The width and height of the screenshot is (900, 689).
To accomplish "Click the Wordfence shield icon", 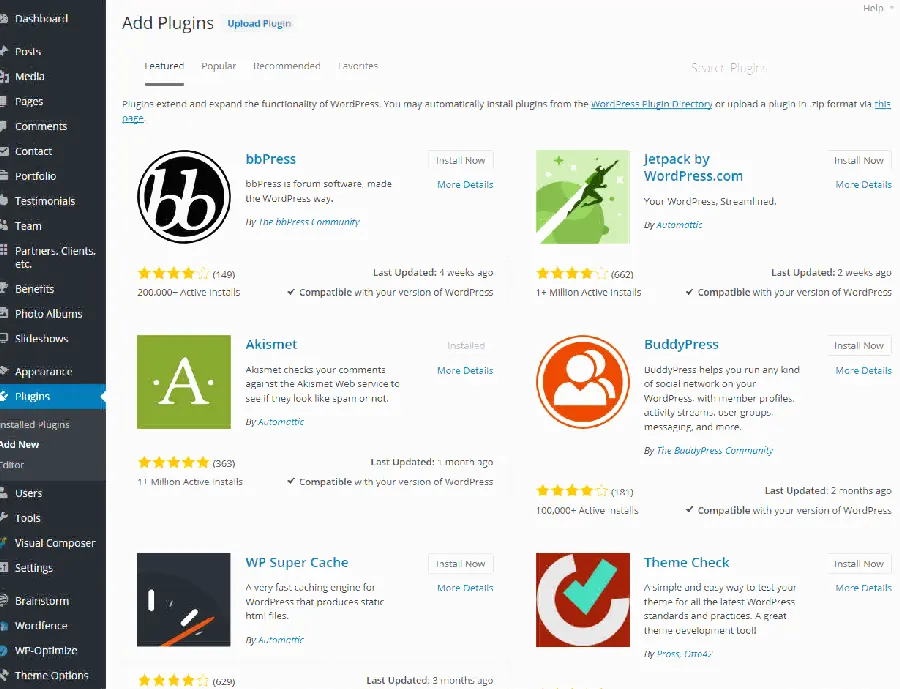I will point(3,625).
